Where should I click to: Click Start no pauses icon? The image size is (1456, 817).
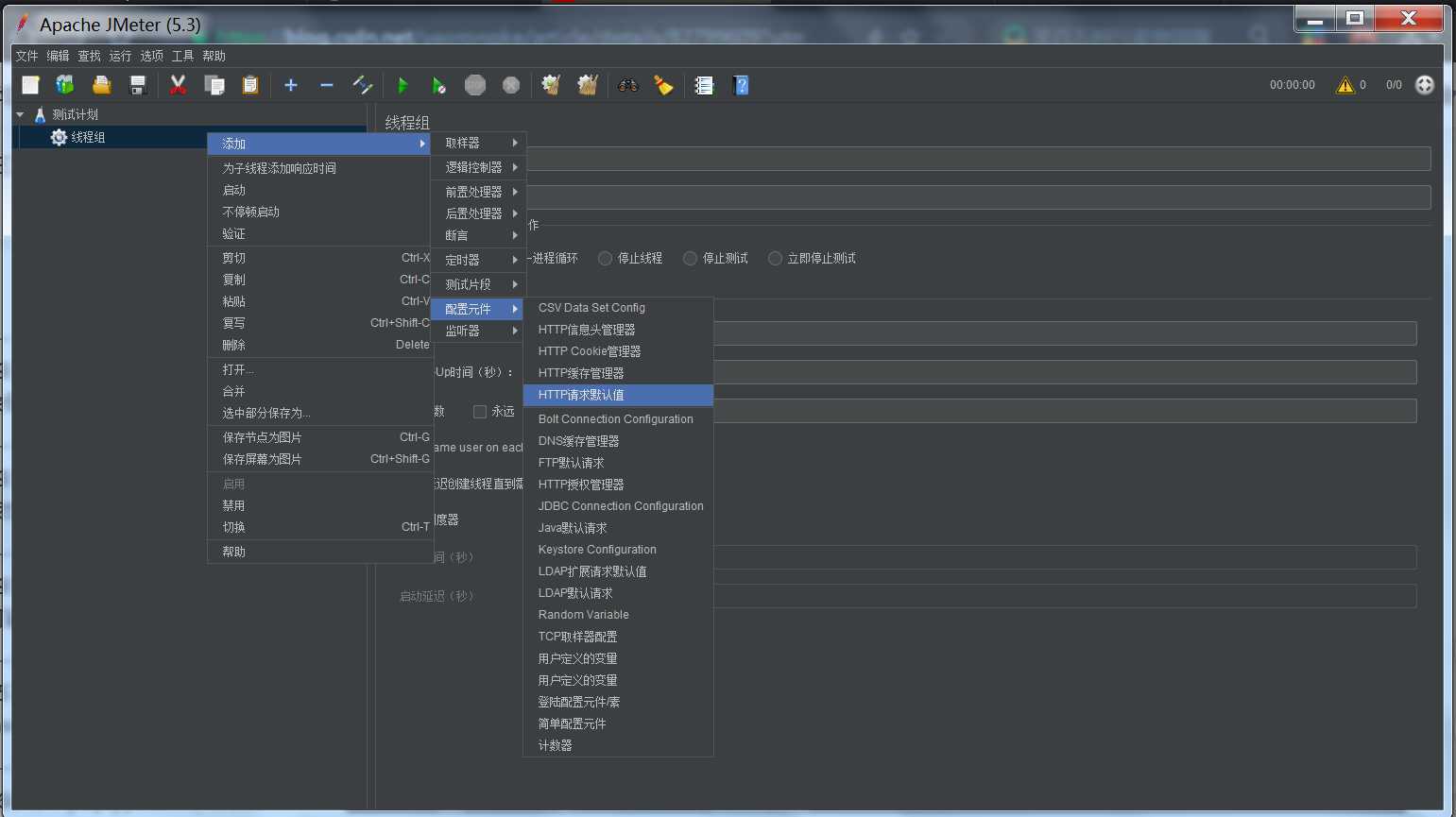point(438,85)
